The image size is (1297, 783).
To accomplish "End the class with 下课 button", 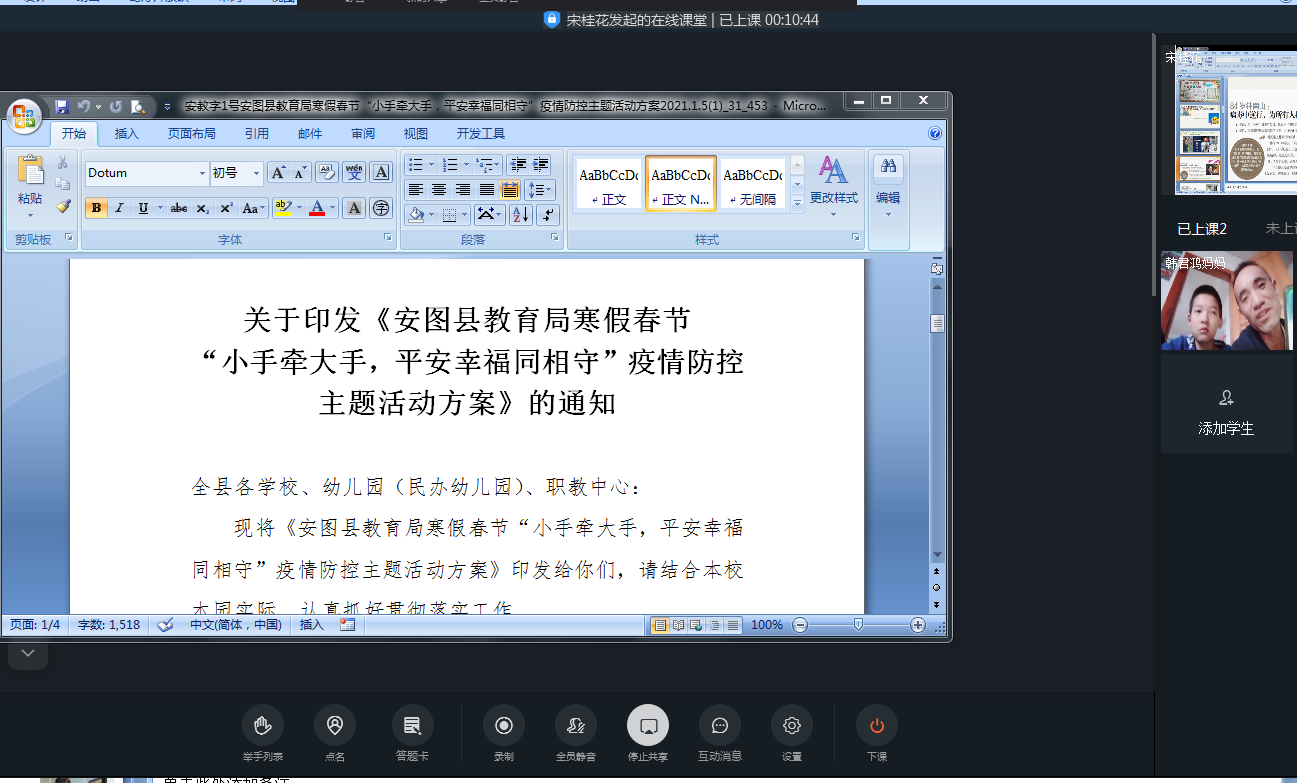I will [x=876, y=726].
